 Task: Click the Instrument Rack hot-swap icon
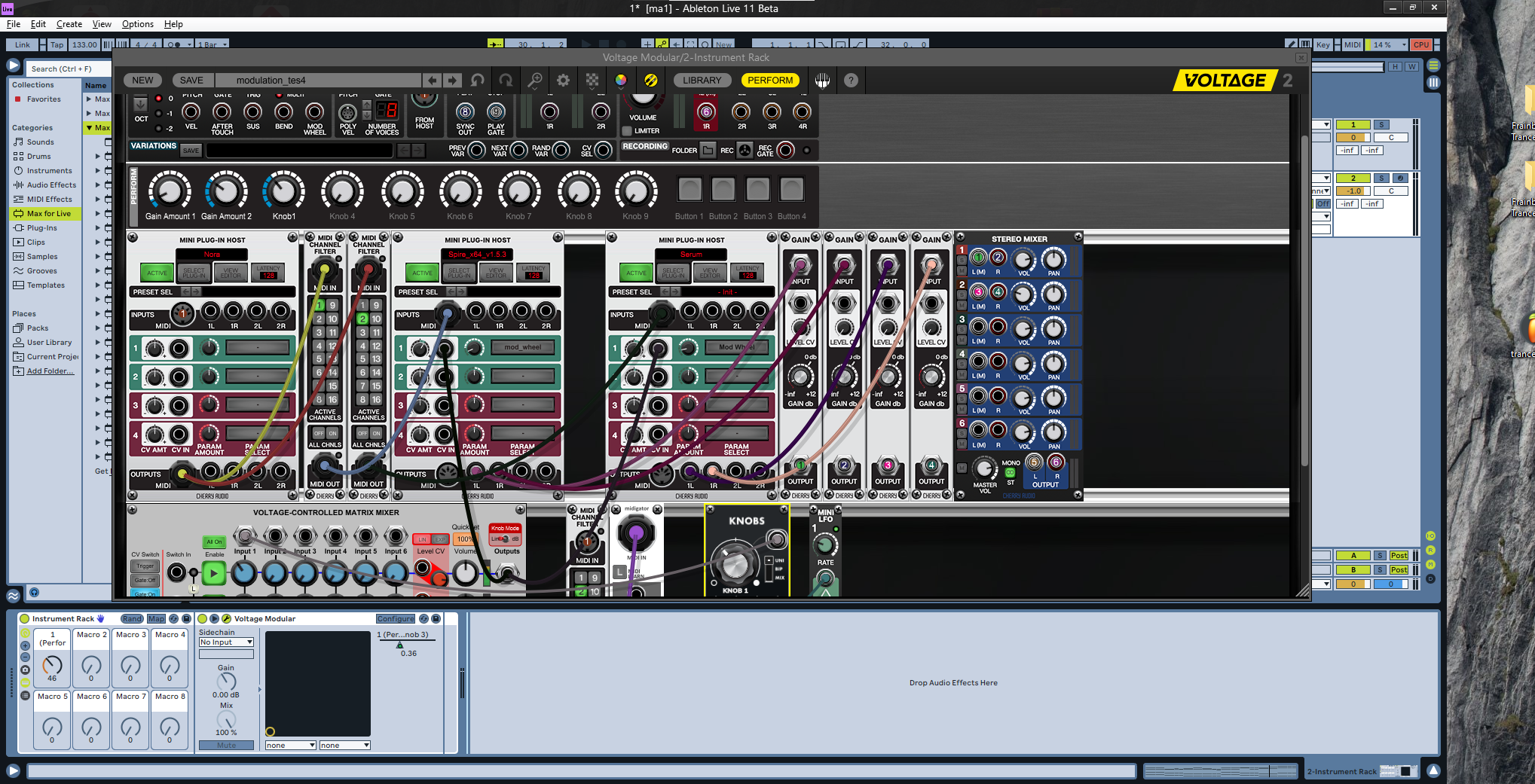174,618
